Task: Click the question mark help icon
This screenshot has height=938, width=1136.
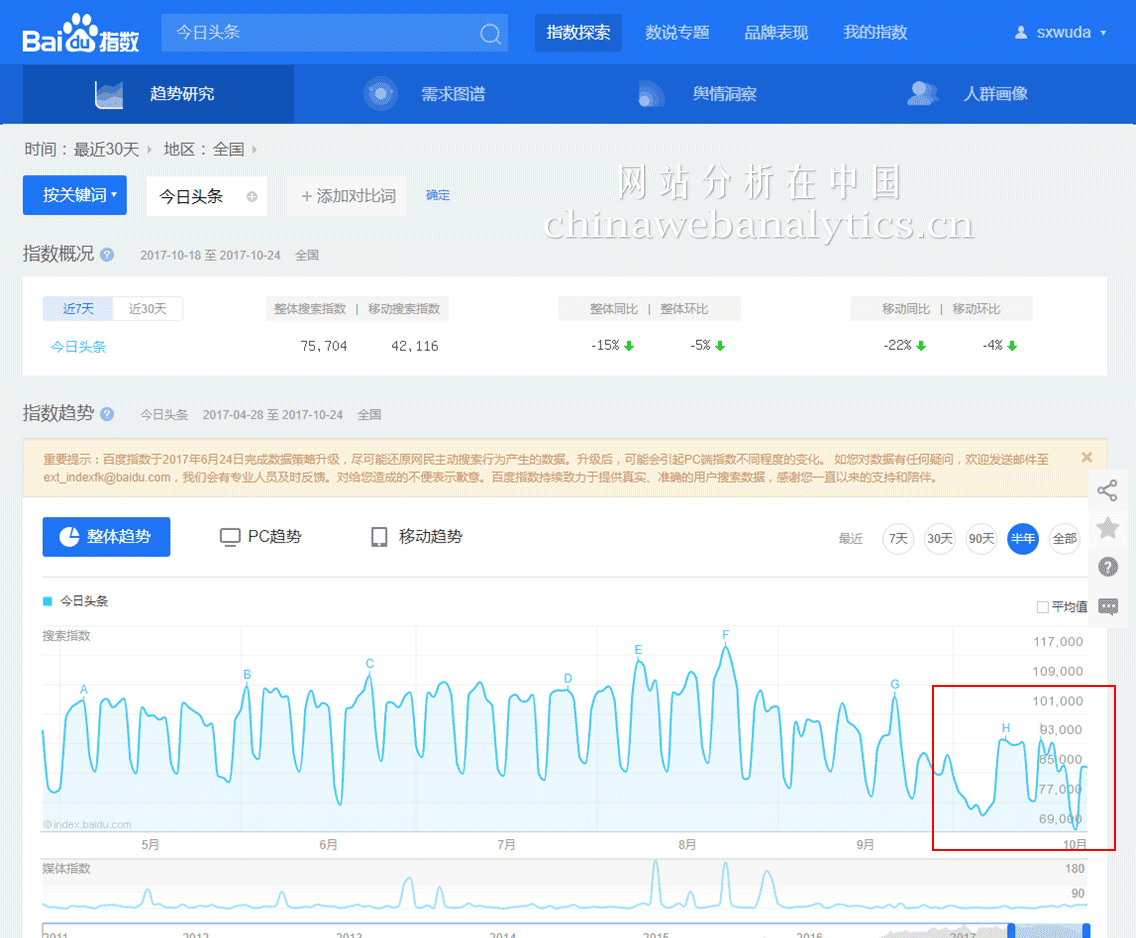Action: 1107,567
